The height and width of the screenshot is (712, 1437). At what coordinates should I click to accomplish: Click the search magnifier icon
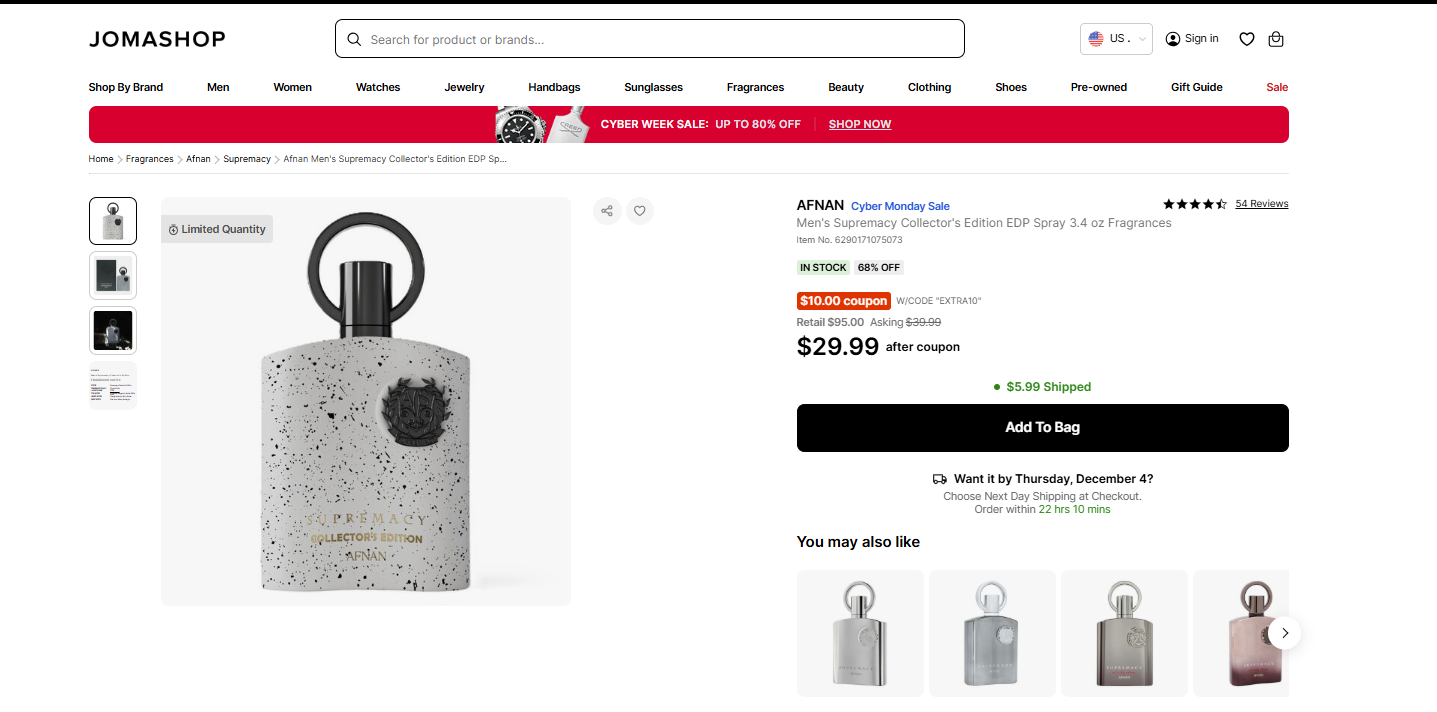click(354, 39)
